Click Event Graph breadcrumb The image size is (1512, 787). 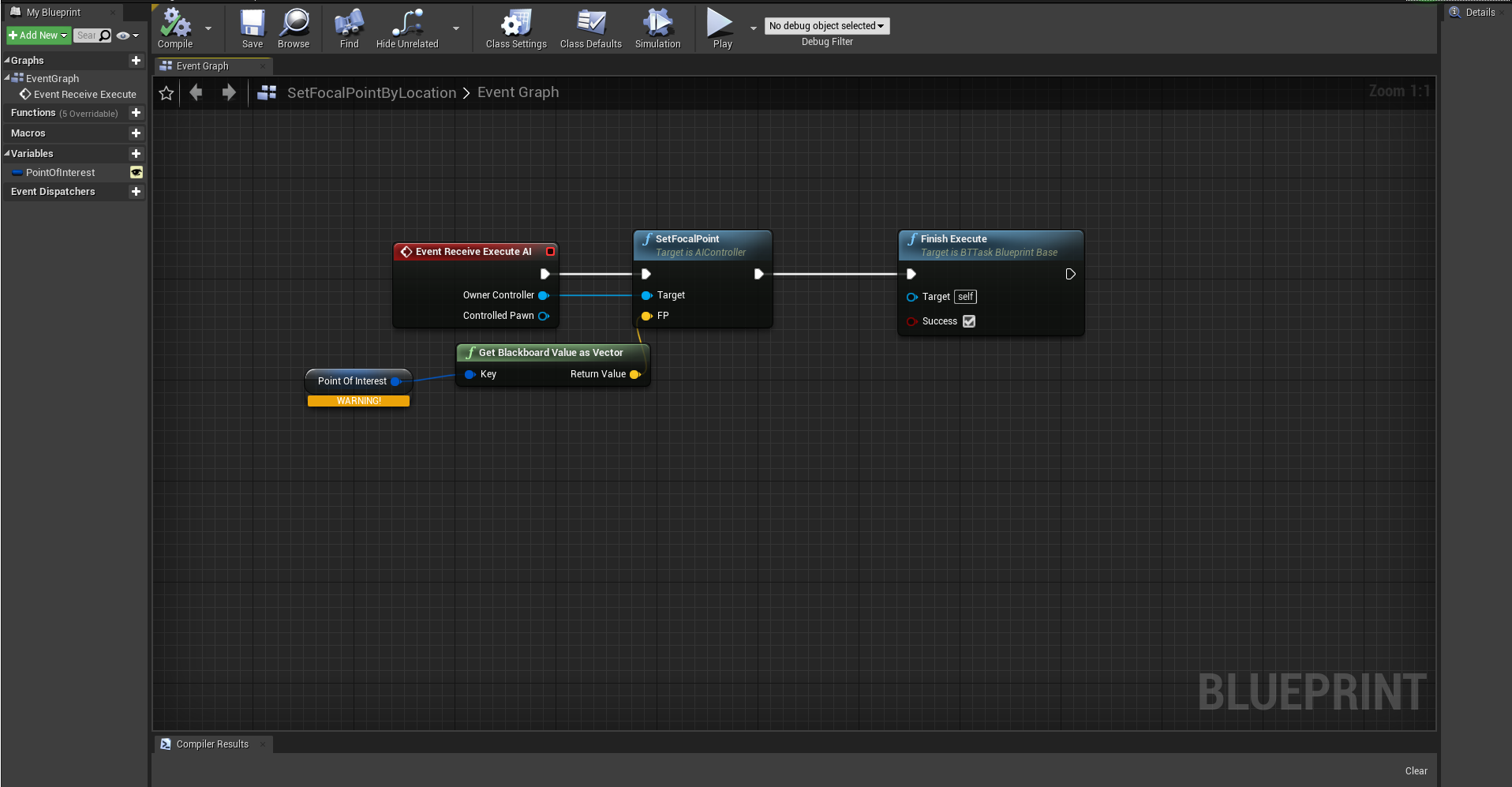click(x=518, y=92)
